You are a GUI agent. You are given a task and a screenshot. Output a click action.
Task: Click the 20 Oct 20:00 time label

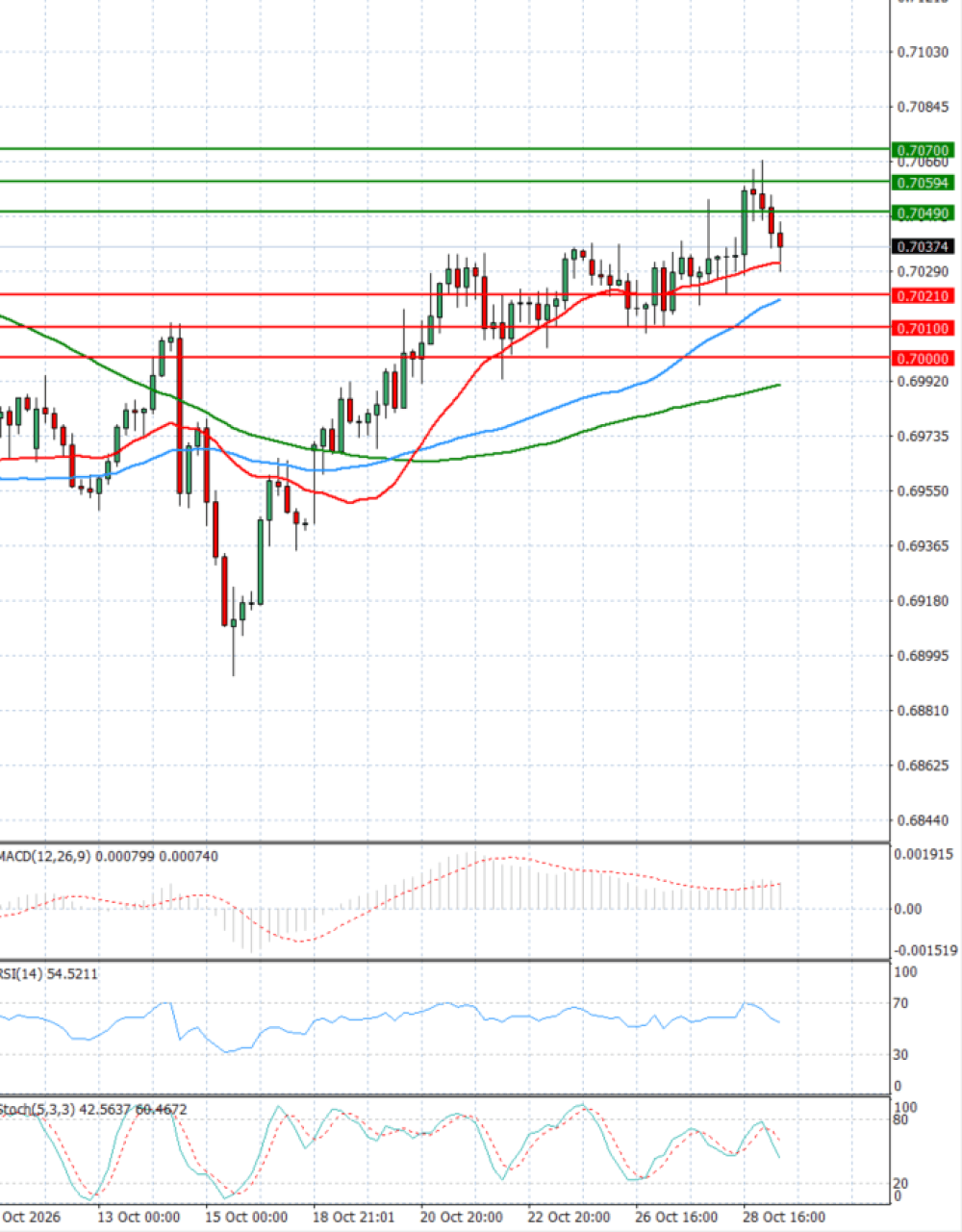pyautogui.click(x=462, y=1218)
